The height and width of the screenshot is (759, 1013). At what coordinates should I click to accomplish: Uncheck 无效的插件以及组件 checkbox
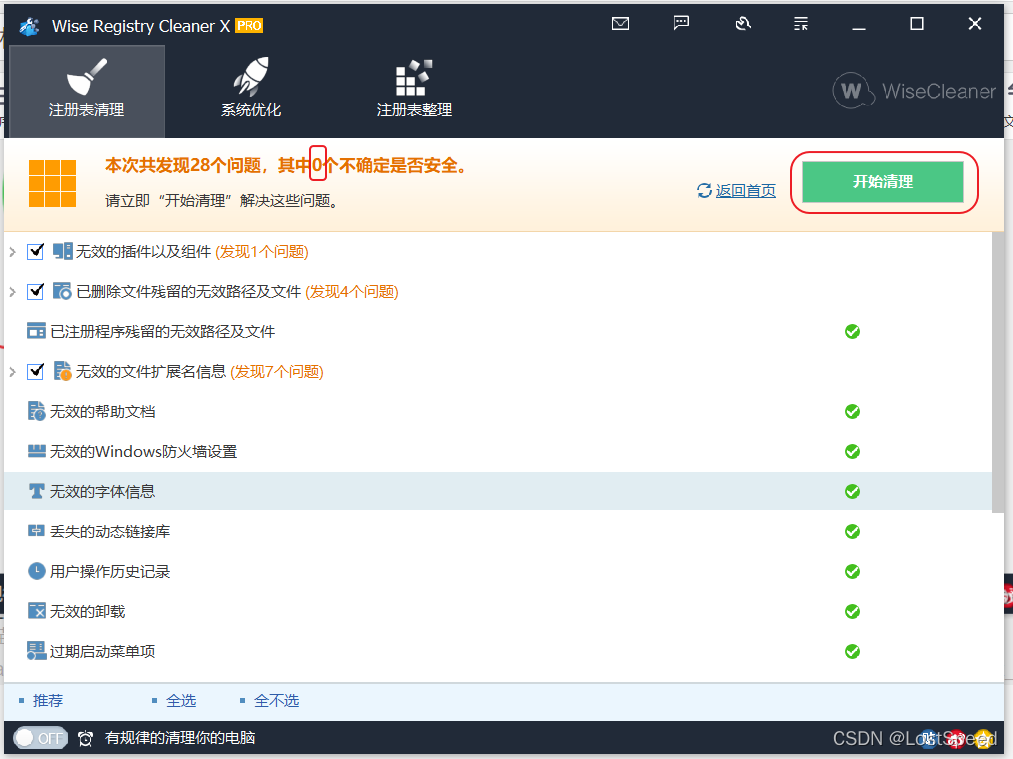point(36,251)
